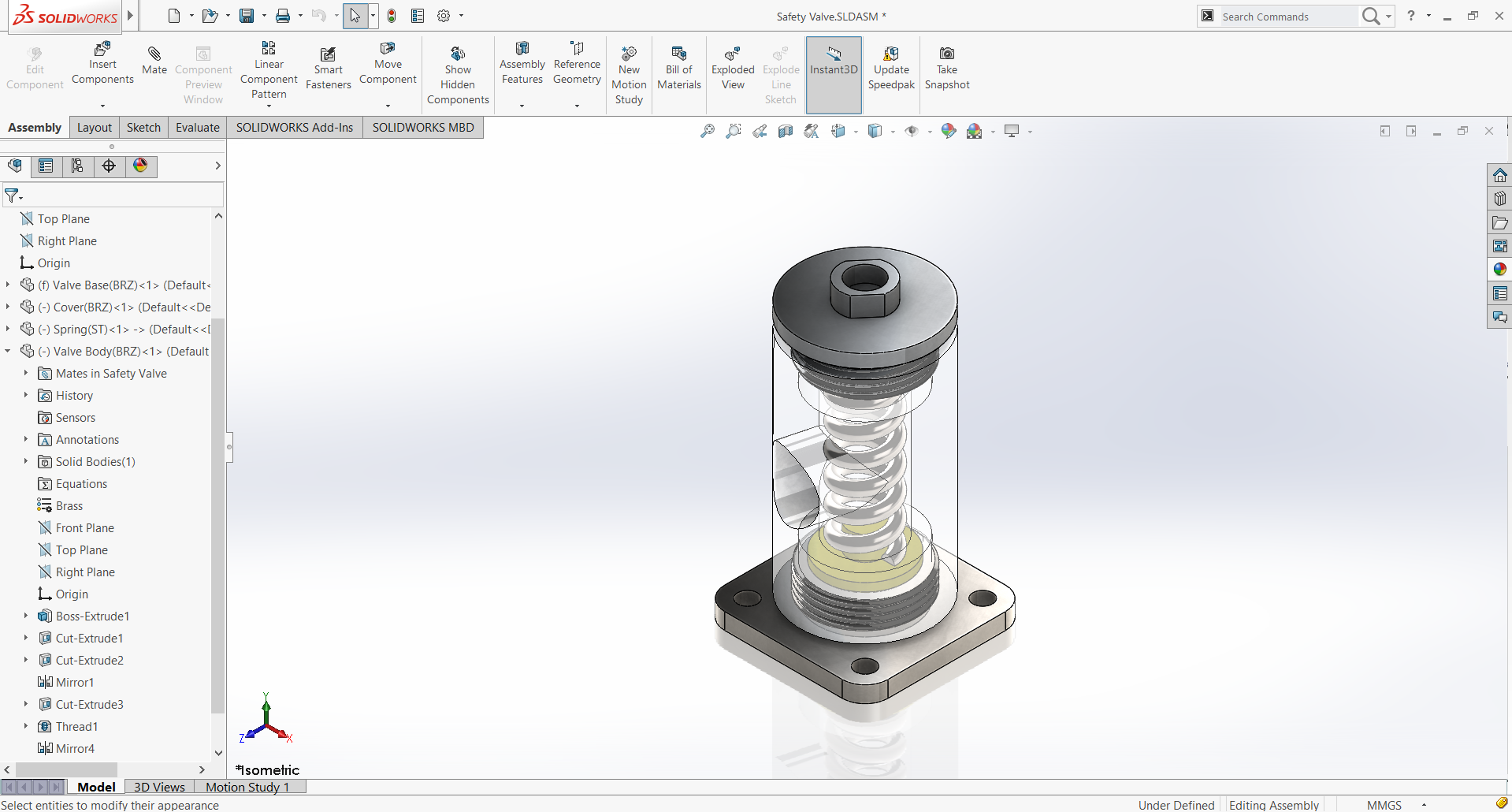Take Snapshot of the assembly
Viewport: 1512px width, 812px height.
[947, 68]
